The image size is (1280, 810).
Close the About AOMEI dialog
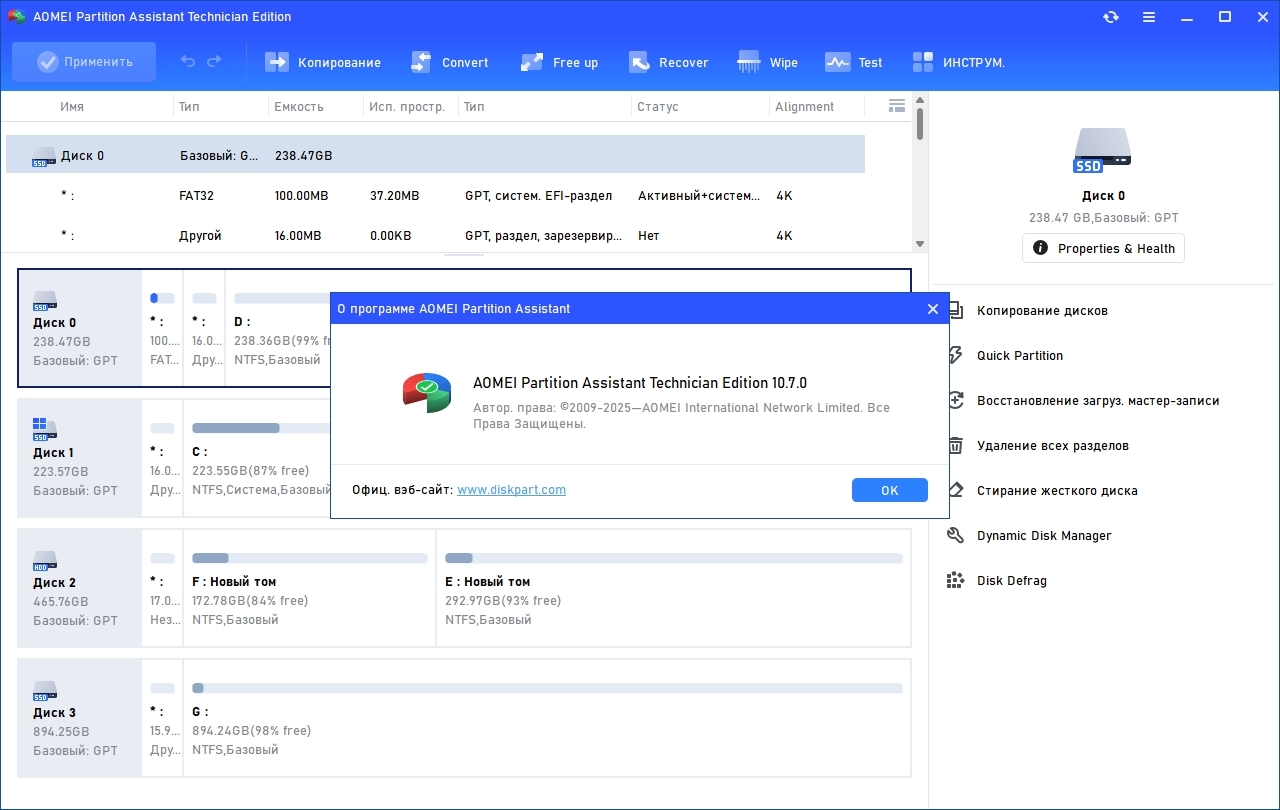pyautogui.click(x=933, y=309)
